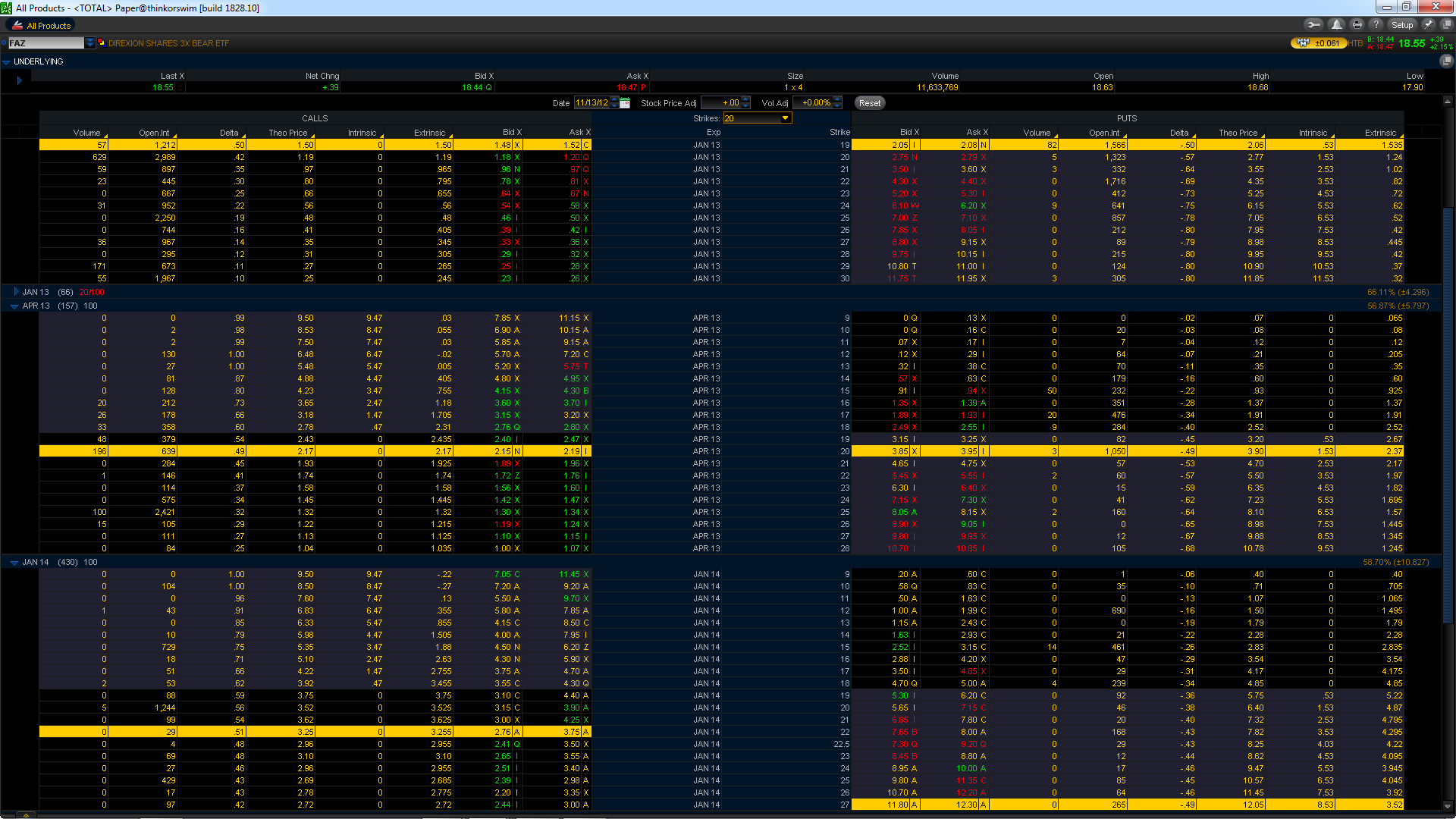The height and width of the screenshot is (819, 1456).
Task: Increase the Stock Price Adj stepper
Action: [746, 99]
